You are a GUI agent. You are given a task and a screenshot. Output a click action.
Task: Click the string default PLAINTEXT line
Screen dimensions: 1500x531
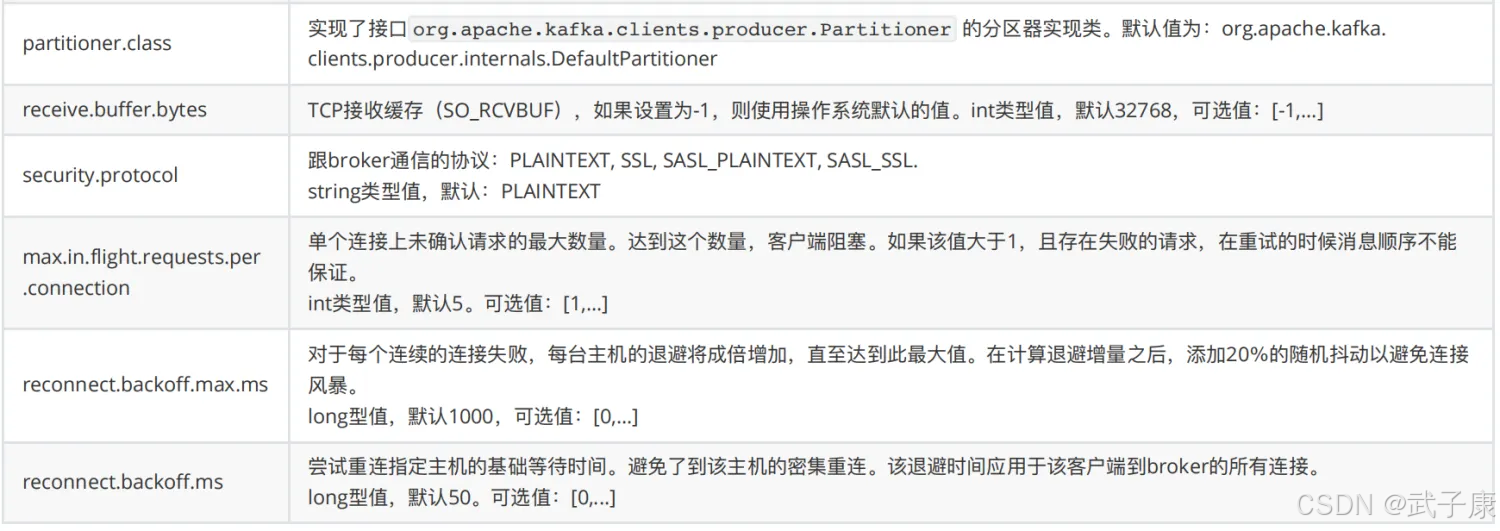click(x=454, y=191)
